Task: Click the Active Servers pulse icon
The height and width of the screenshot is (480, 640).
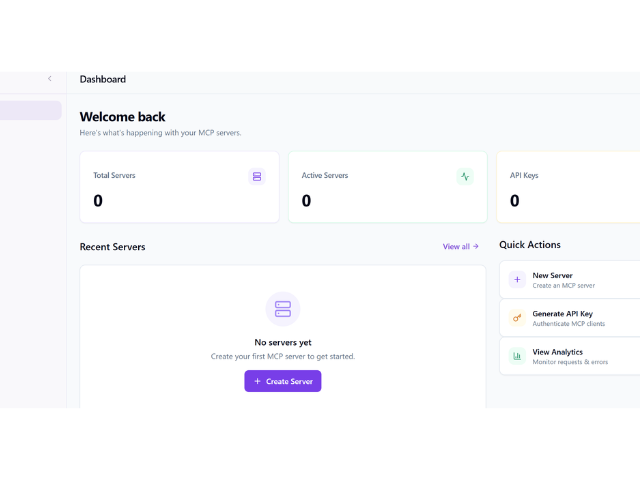Action: pos(465,176)
